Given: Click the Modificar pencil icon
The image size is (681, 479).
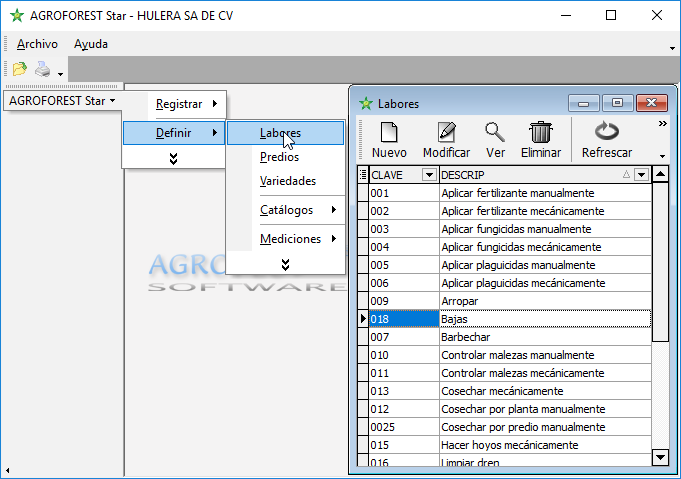Looking at the screenshot, I should tap(446, 132).
